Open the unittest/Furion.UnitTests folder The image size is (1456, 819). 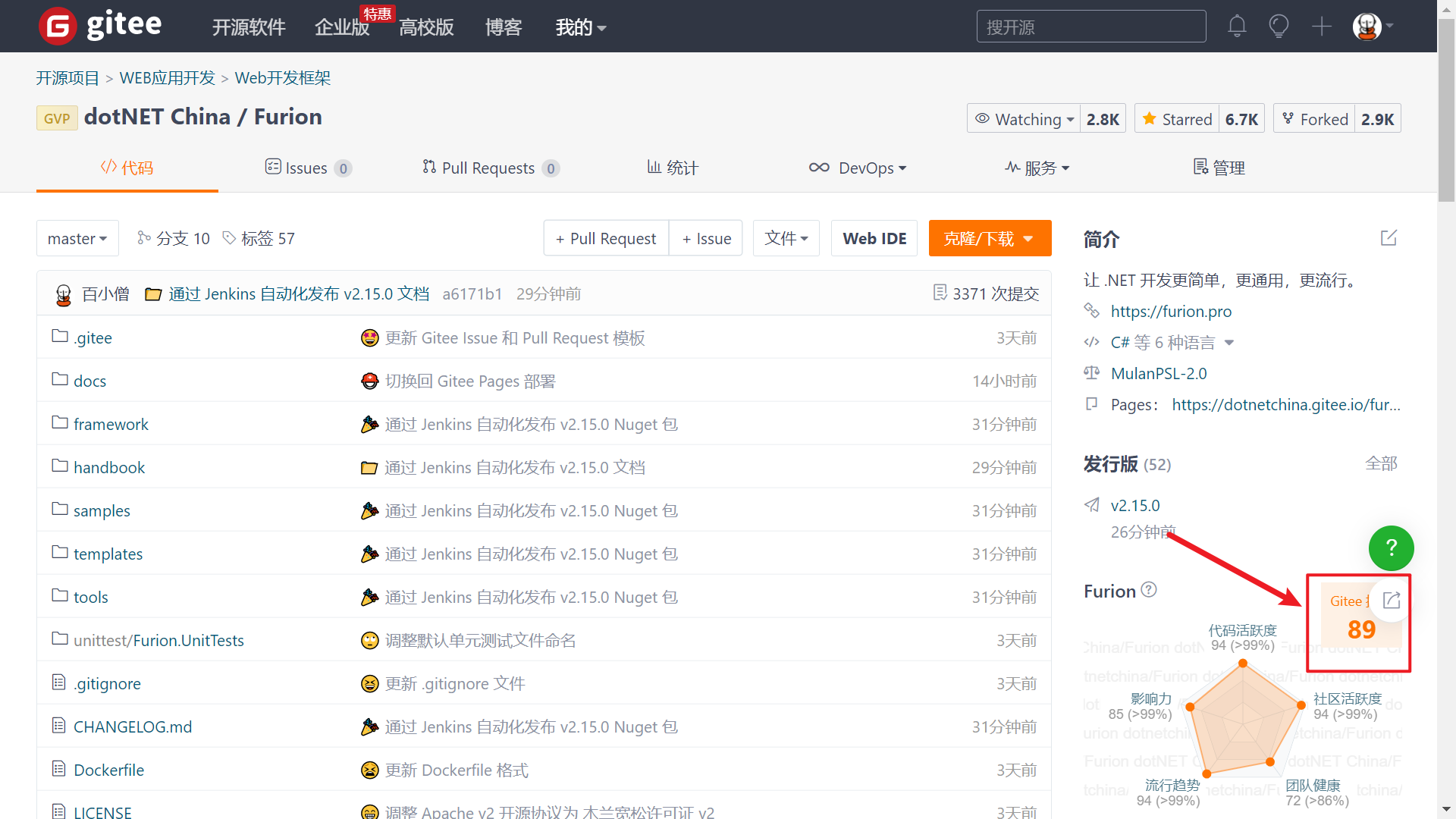point(158,640)
